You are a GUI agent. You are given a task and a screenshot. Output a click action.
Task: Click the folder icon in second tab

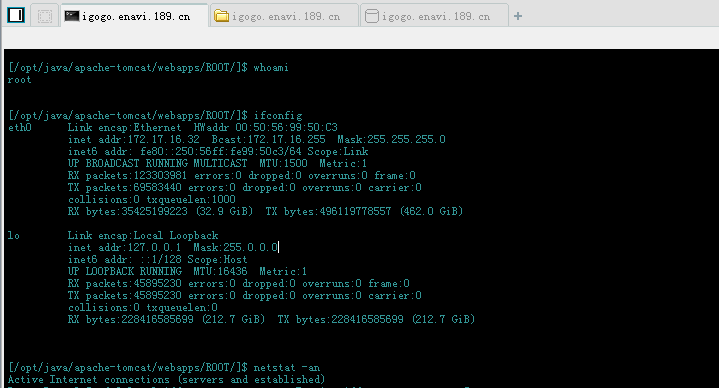point(221,16)
